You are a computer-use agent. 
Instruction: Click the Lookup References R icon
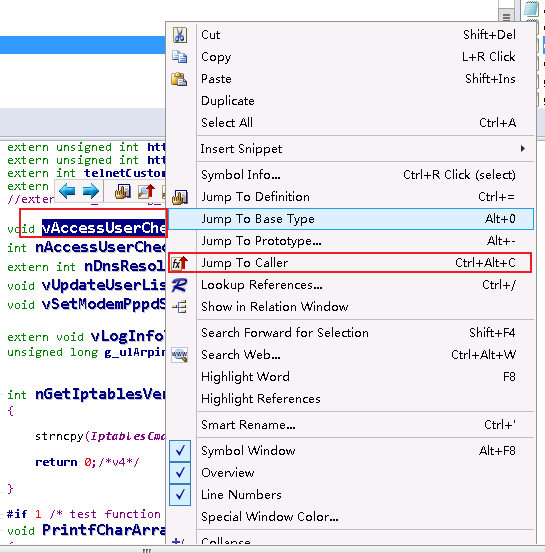click(x=180, y=285)
